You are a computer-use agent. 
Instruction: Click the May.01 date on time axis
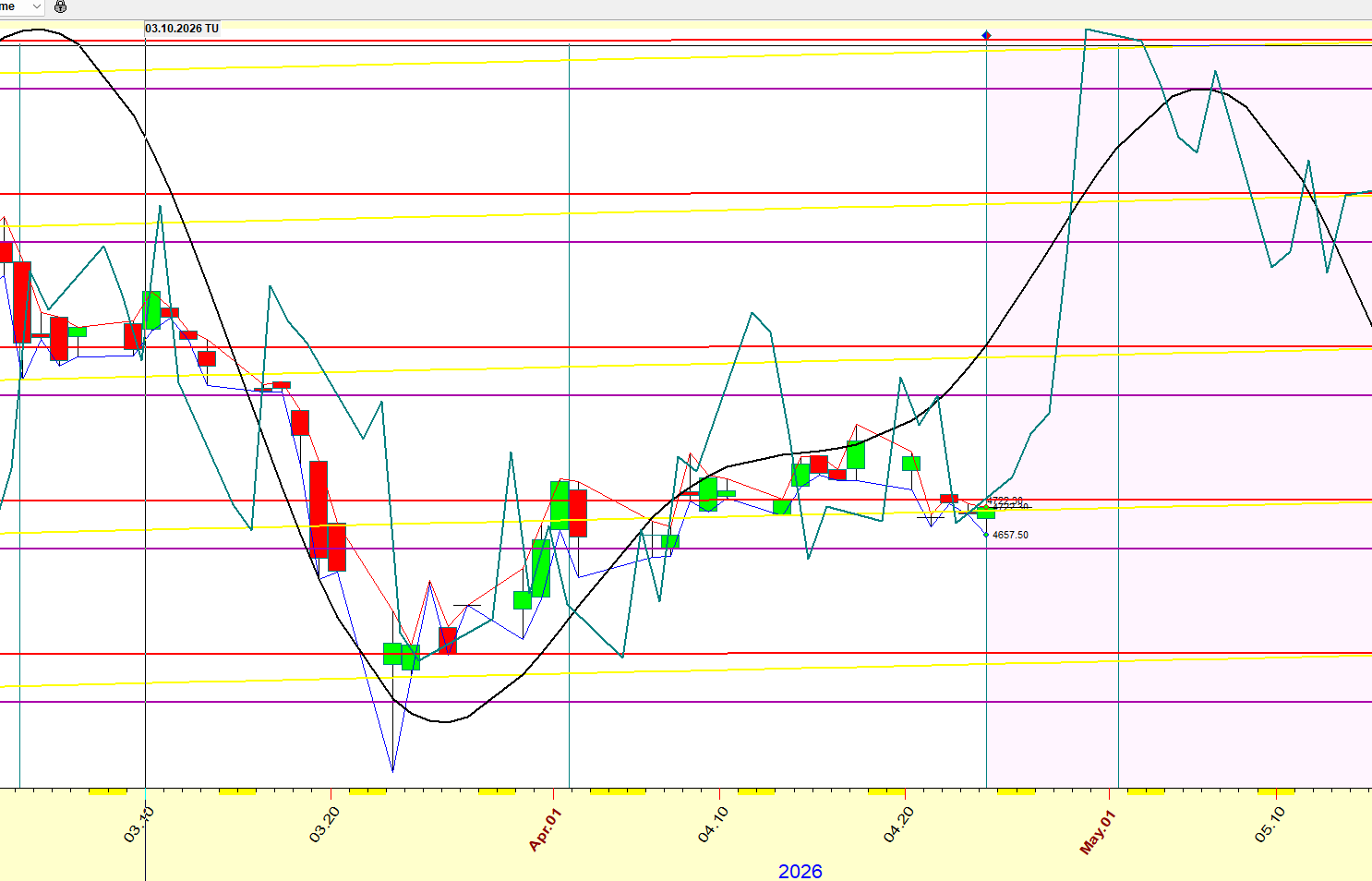click(1098, 831)
